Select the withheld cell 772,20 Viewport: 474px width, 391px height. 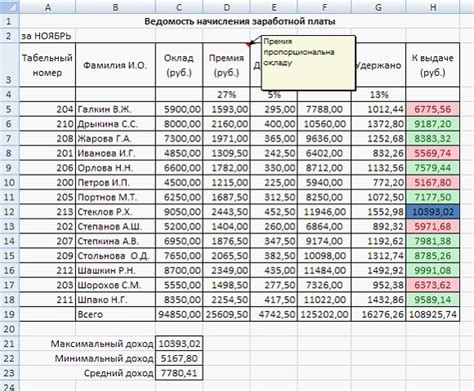point(378,182)
